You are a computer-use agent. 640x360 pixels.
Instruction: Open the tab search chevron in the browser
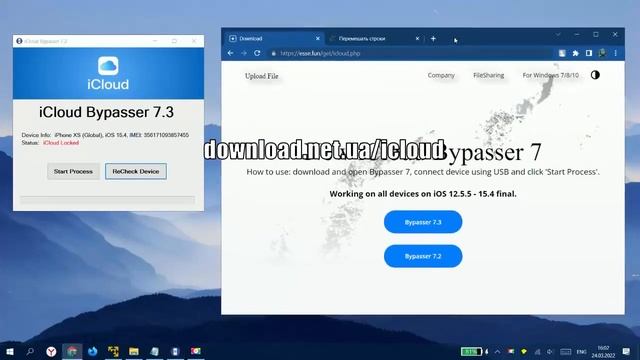coord(558,35)
